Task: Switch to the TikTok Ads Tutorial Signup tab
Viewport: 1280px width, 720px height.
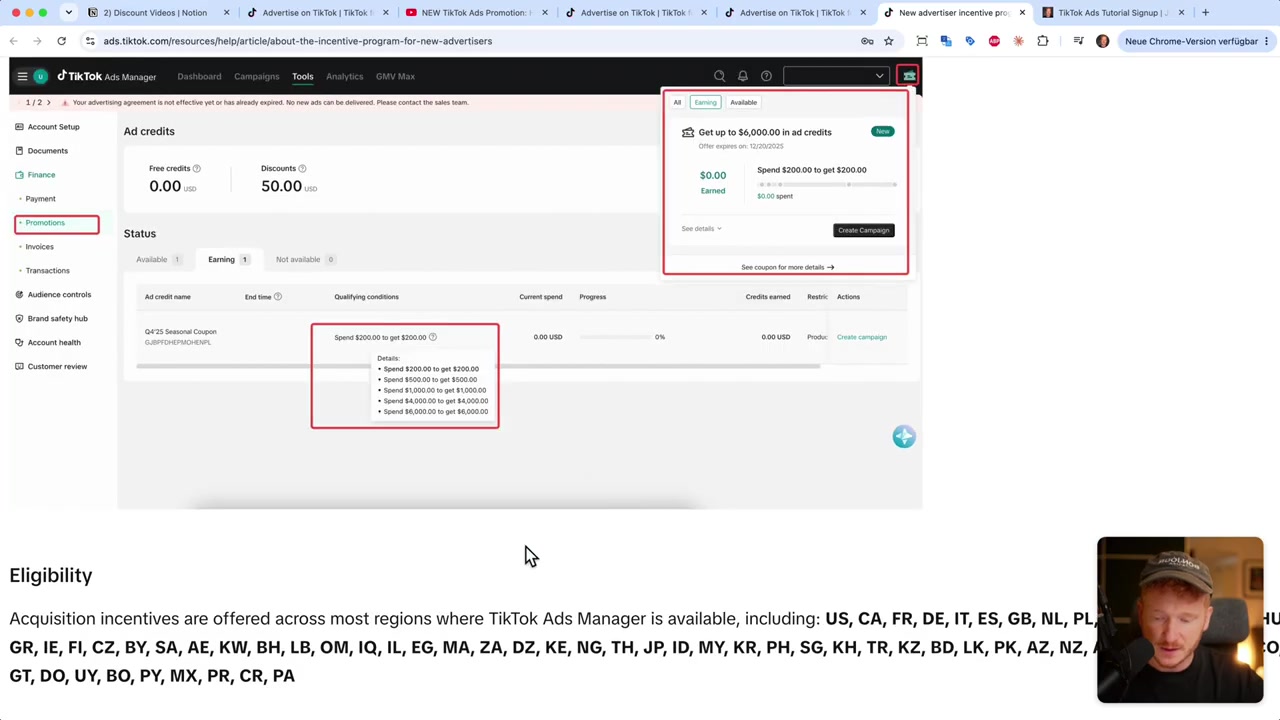Action: 1112,13
